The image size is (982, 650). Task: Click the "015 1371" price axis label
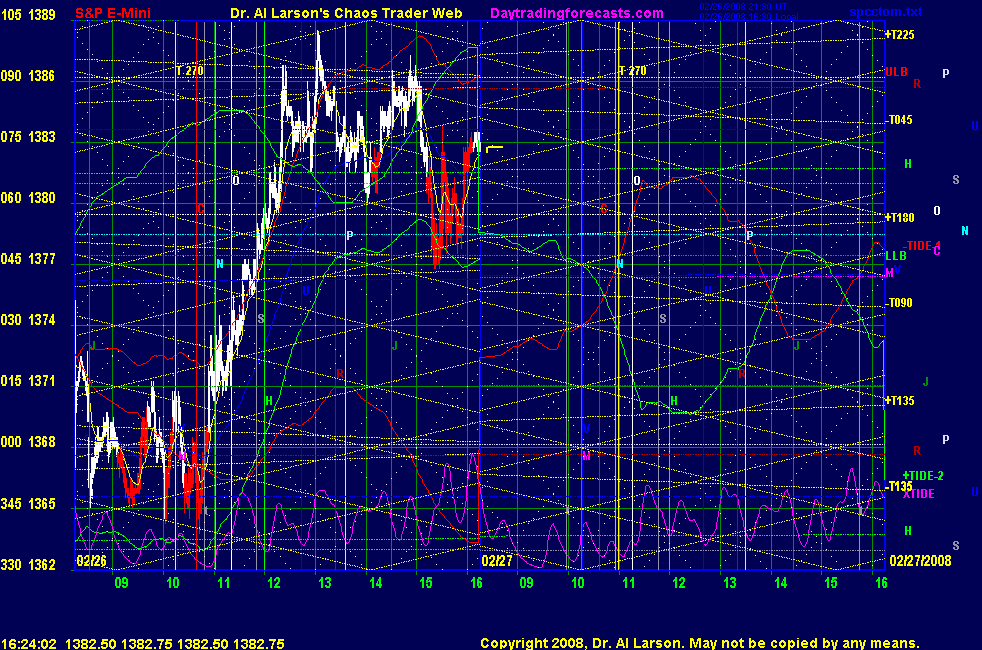click(x=28, y=381)
